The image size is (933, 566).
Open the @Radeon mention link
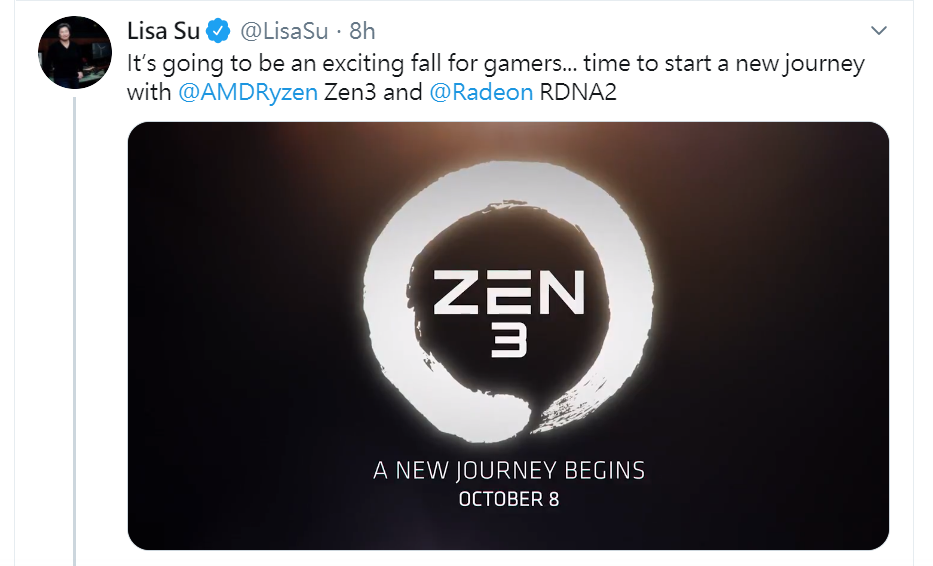[x=481, y=92]
